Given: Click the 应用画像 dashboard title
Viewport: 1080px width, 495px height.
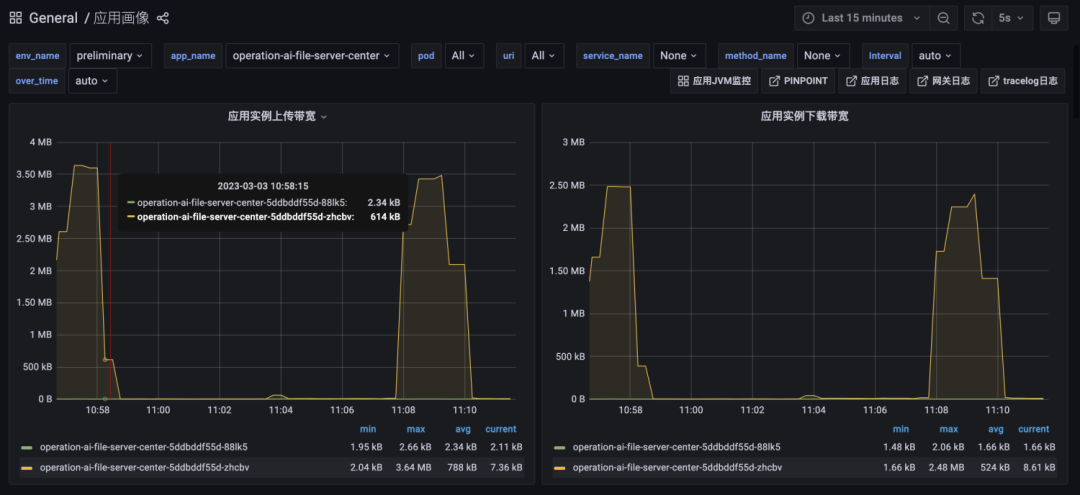Looking at the screenshot, I should point(121,18).
